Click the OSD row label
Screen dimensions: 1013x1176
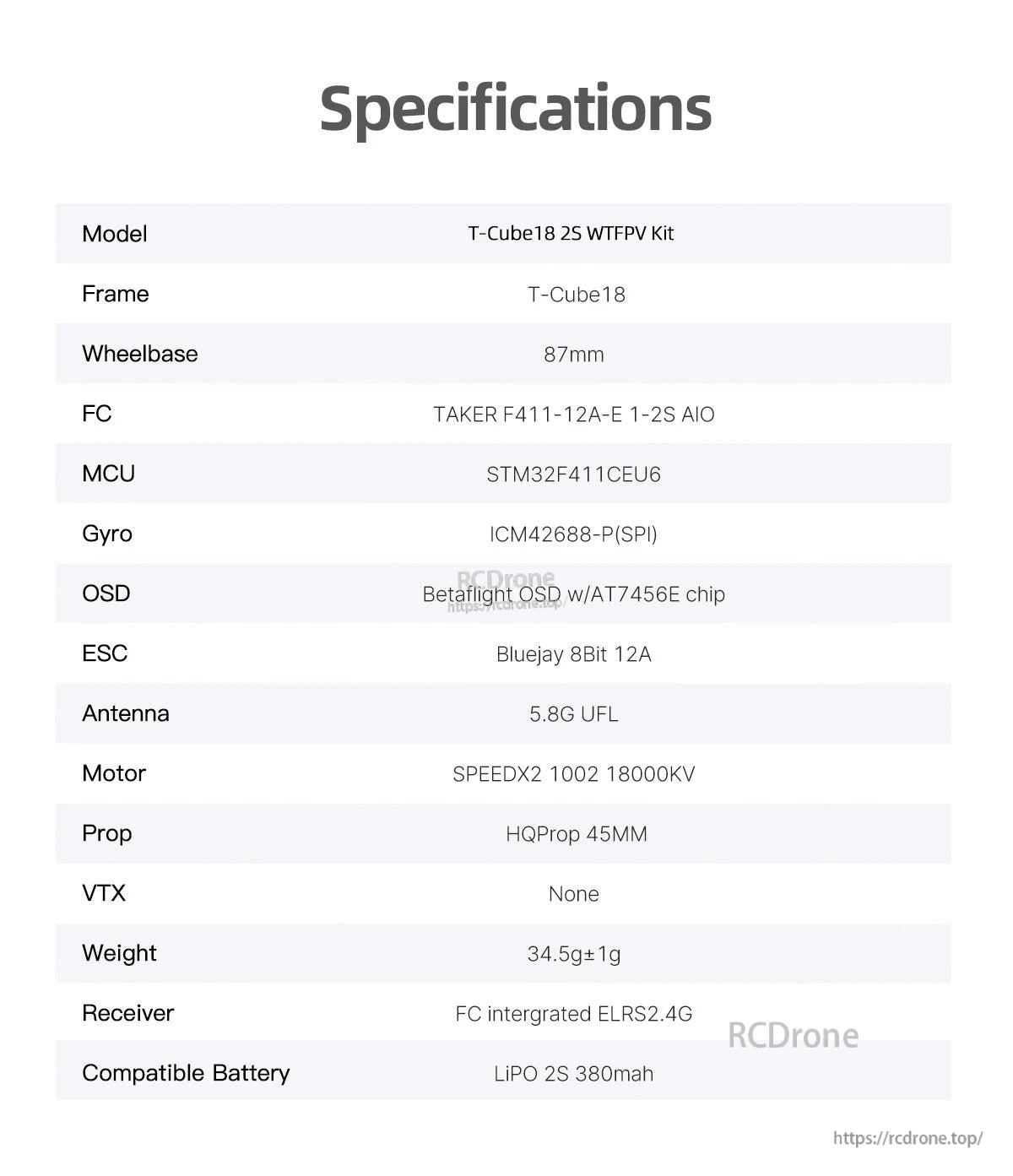pos(106,593)
